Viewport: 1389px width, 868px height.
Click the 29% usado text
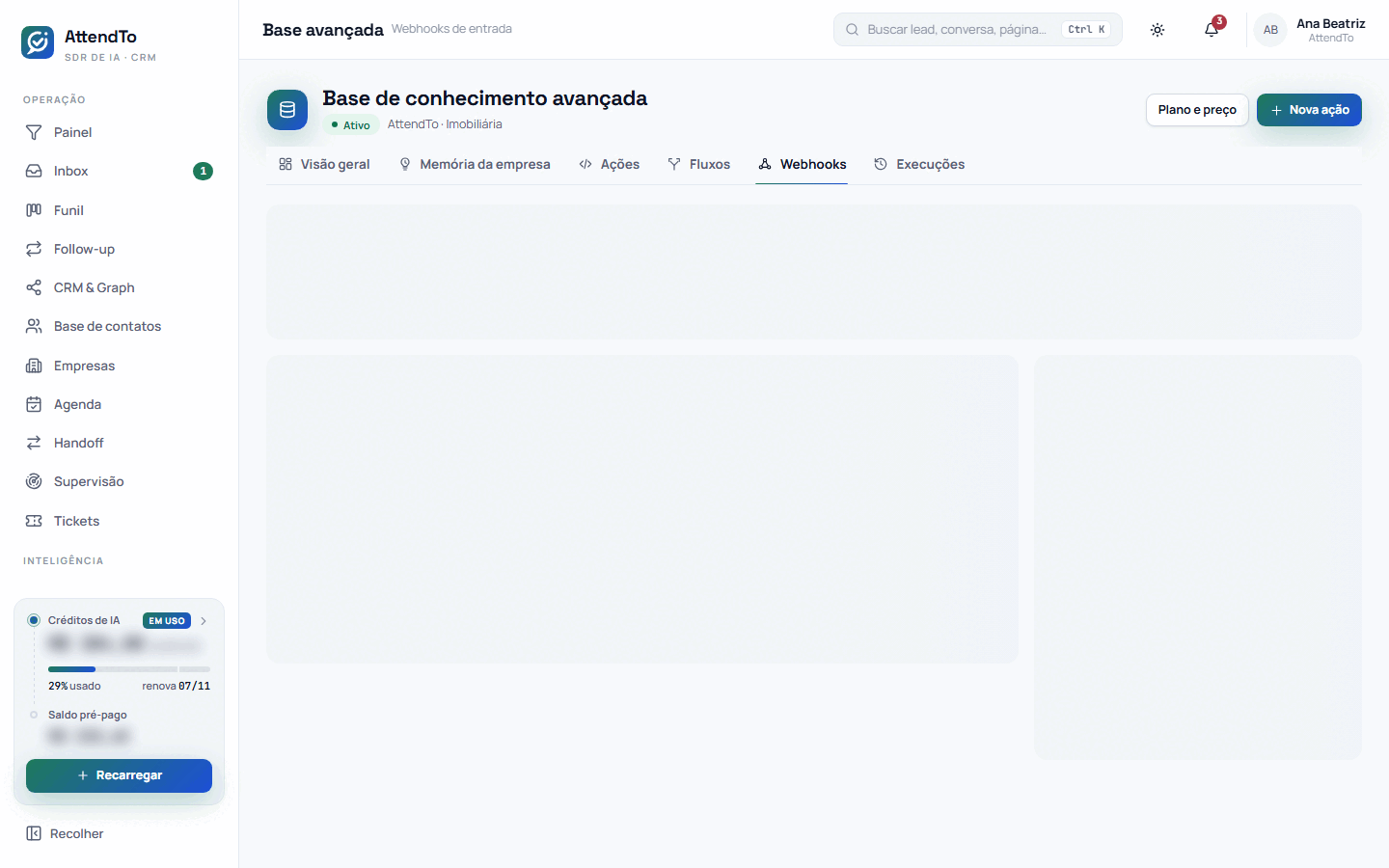point(74,686)
